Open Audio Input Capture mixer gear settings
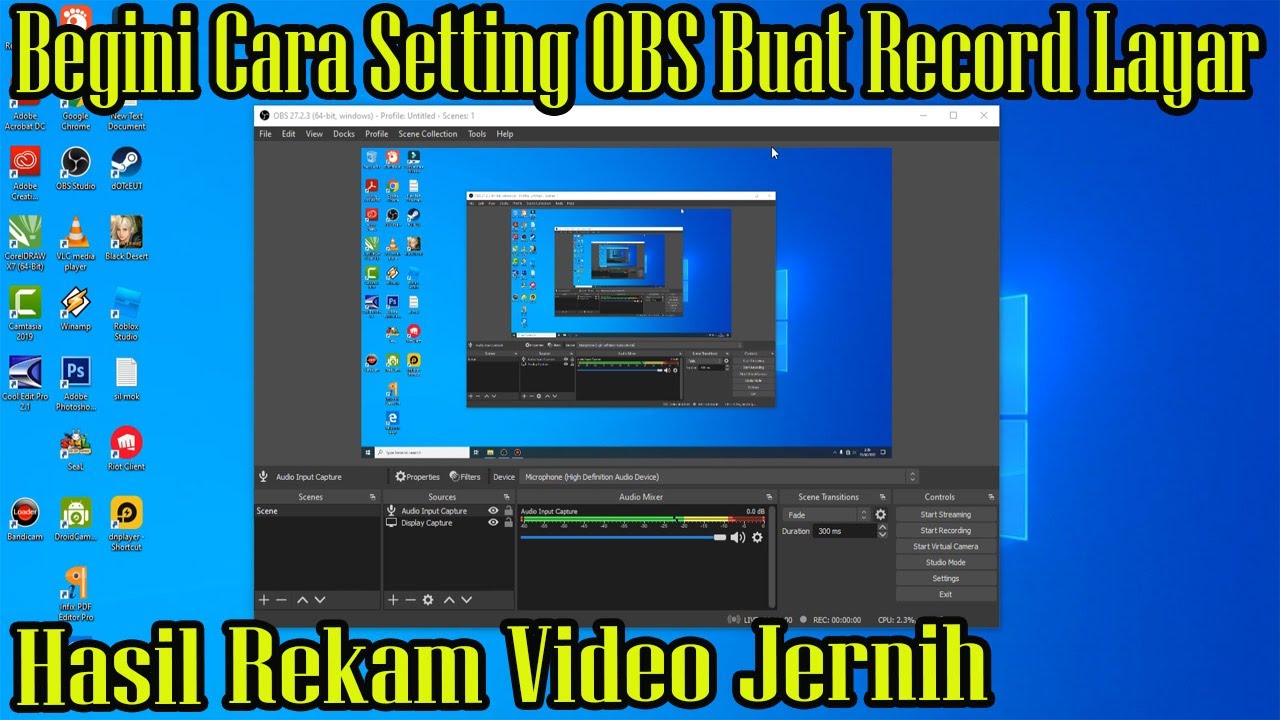The width and height of the screenshot is (1280, 720). (x=757, y=537)
